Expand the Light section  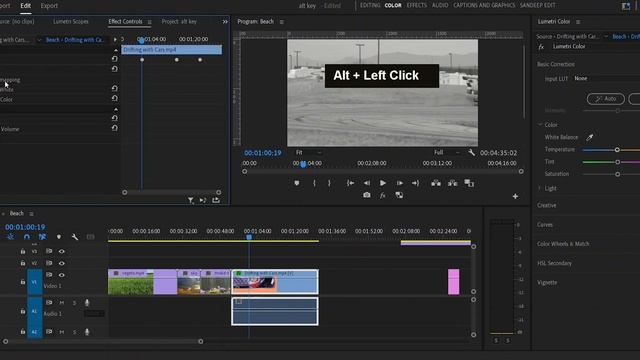point(540,188)
